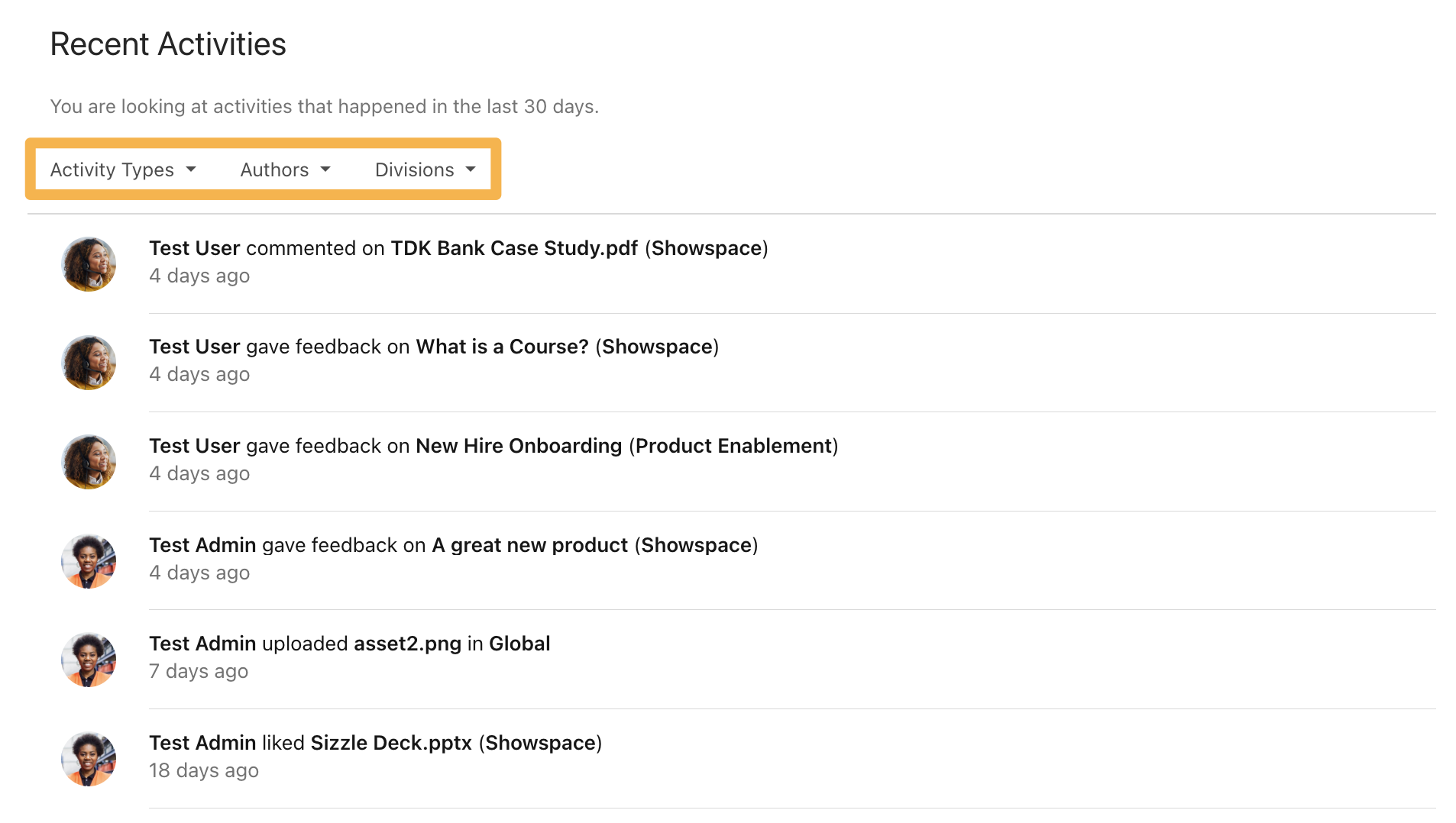Open the Sizzle Deck.pptx link
The height and width of the screenshot is (823, 1456).
point(391,743)
